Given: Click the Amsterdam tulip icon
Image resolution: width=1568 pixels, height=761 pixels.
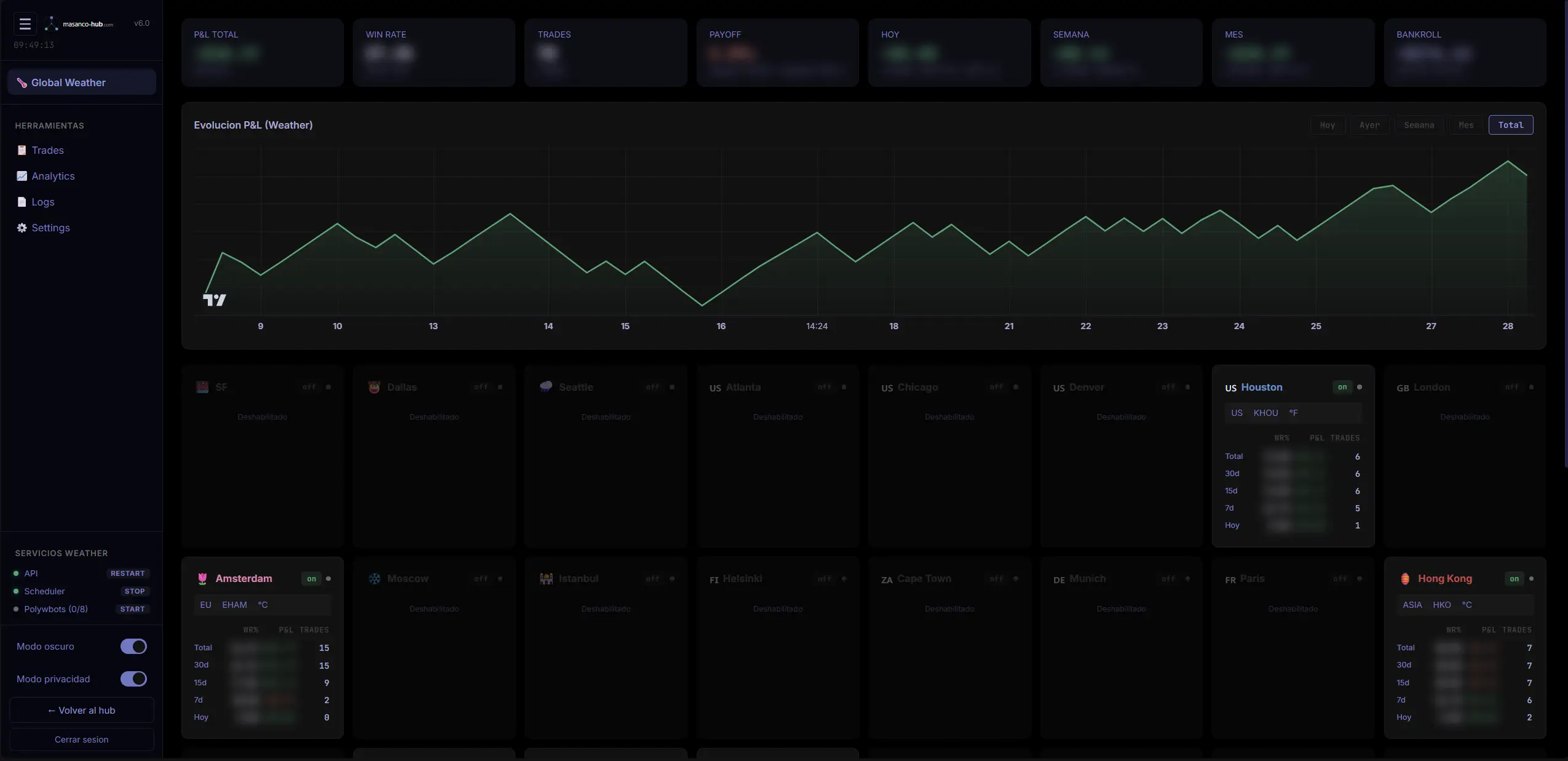Looking at the screenshot, I should [202, 578].
